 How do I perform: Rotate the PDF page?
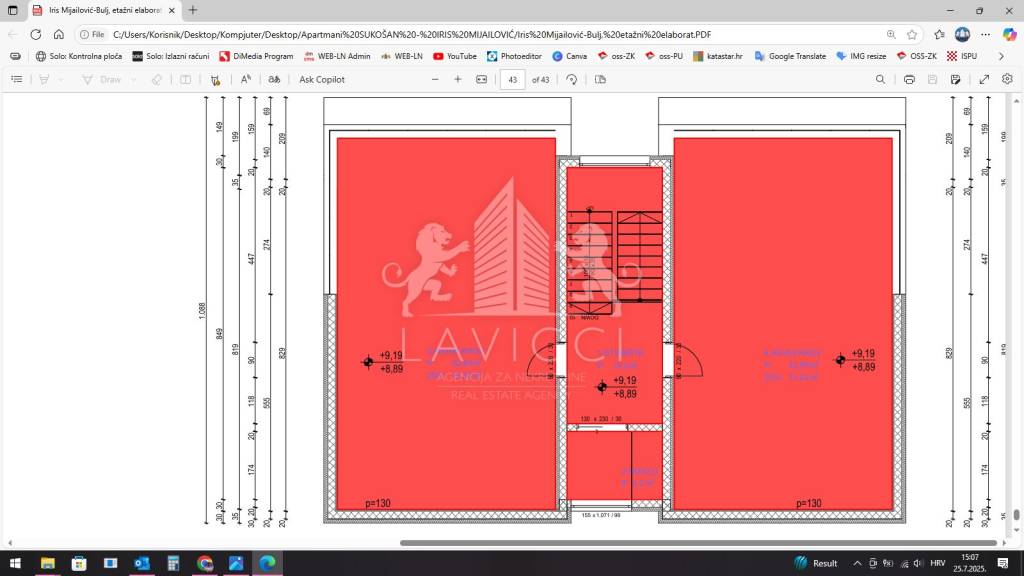571,80
